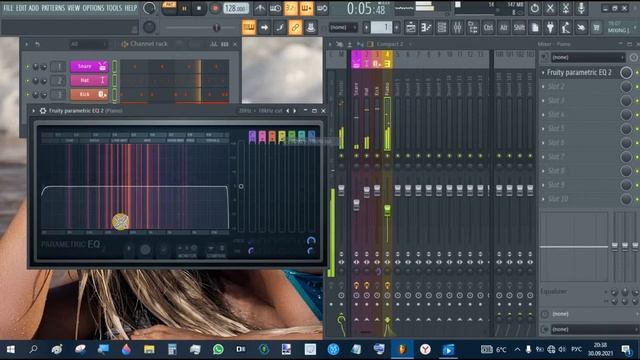Expand the Slot 5 arrow in mixer
The height and width of the screenshot is (360, 640).
[x=543, y=129]
